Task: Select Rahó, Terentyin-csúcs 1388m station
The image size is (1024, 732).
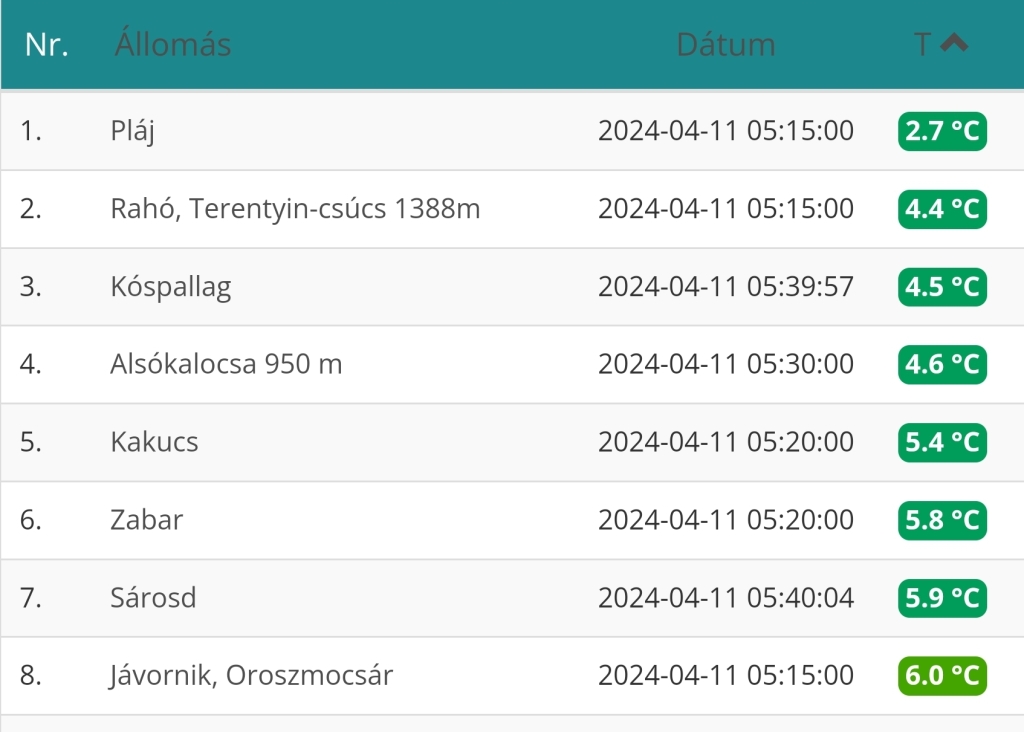Action: click(x=295, y=209)
